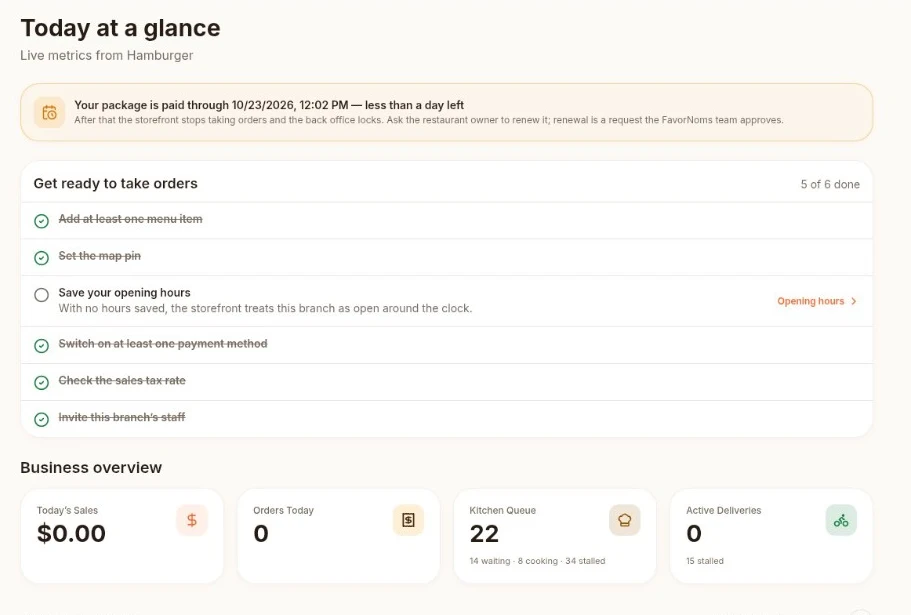Image resolution: width=911 pixels, height=615 pixels.
Task: Click the 'Today at a glance' page title
Action: click(x=120, y=28)
